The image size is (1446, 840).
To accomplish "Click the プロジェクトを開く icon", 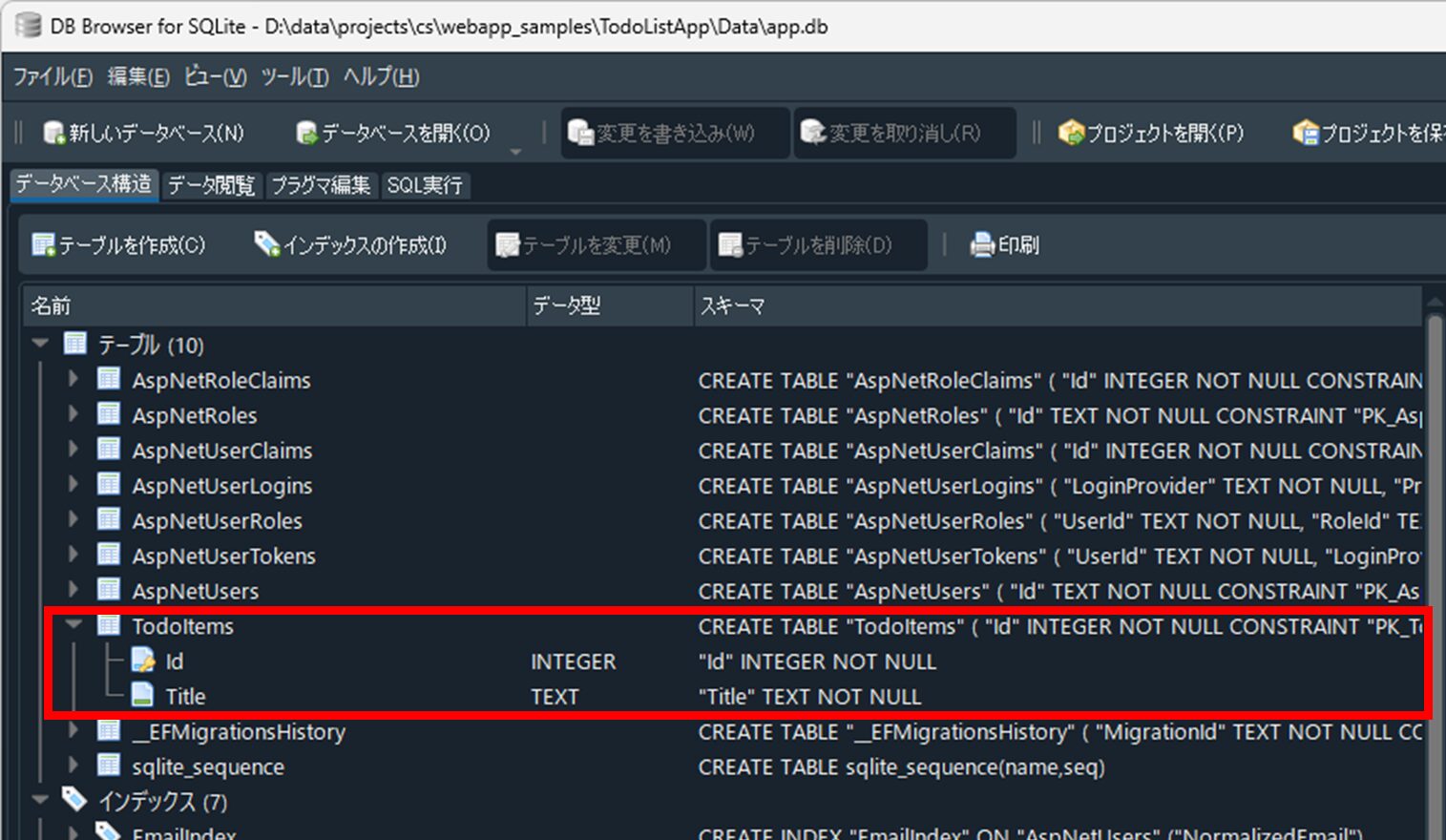I will point(1071,134).
